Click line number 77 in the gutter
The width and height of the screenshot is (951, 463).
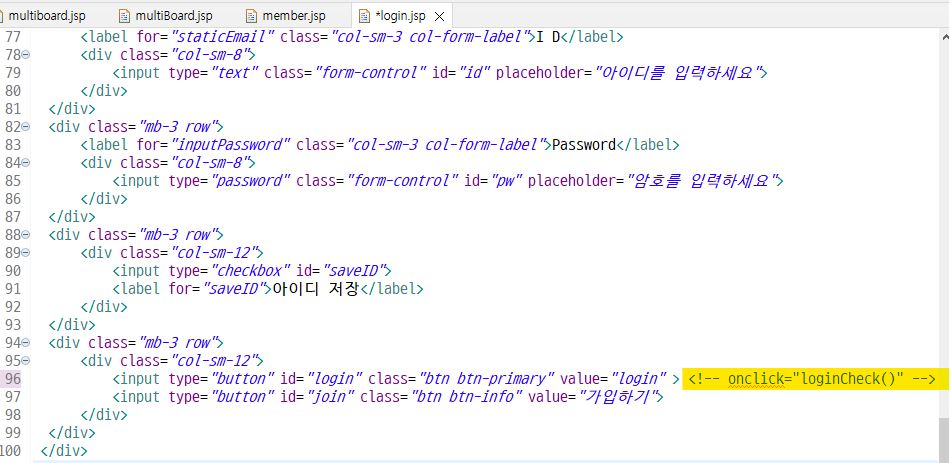[x=13, y=36]
